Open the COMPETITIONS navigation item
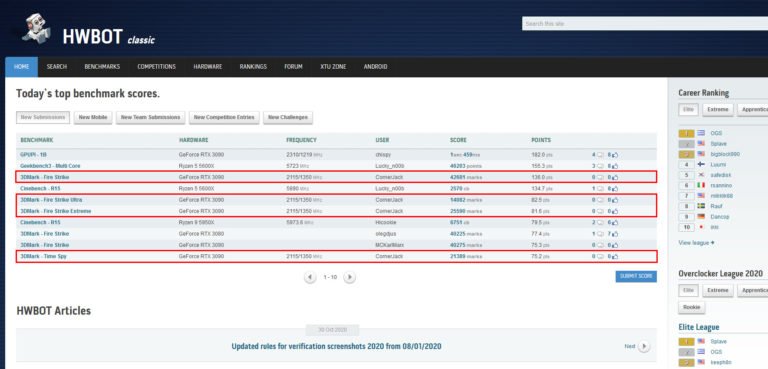Image resolution: width=768 pixels, height=369 pixels. (156, 67)
